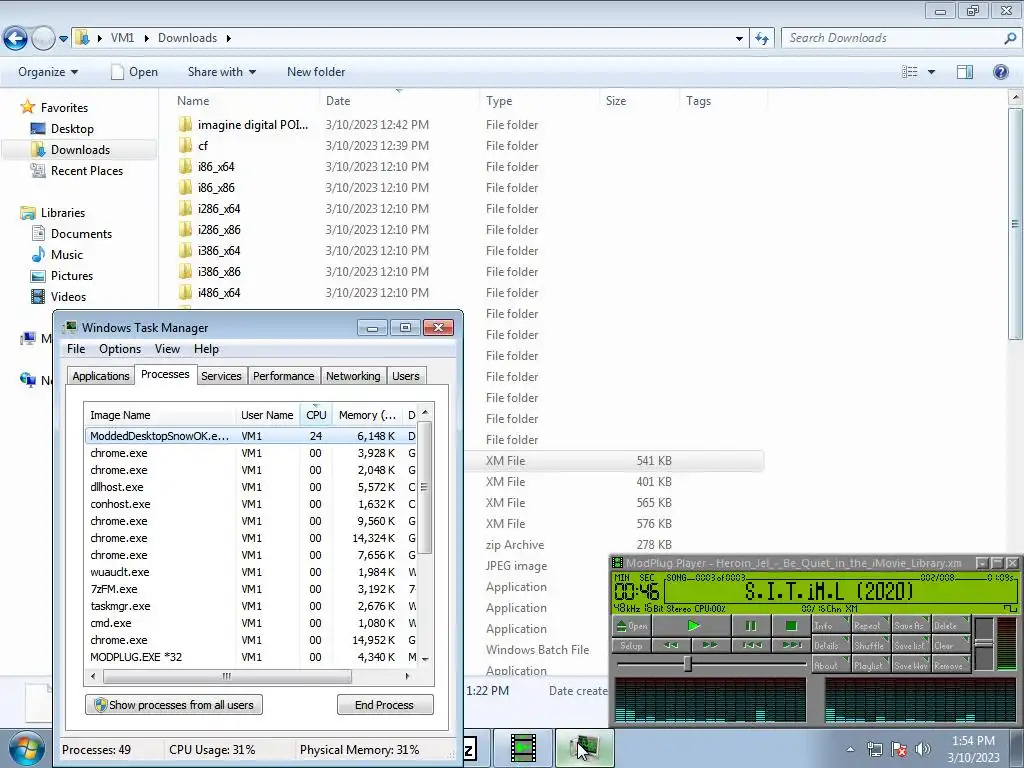Click the Task Manager title bar icon

[x=70, y=327]
